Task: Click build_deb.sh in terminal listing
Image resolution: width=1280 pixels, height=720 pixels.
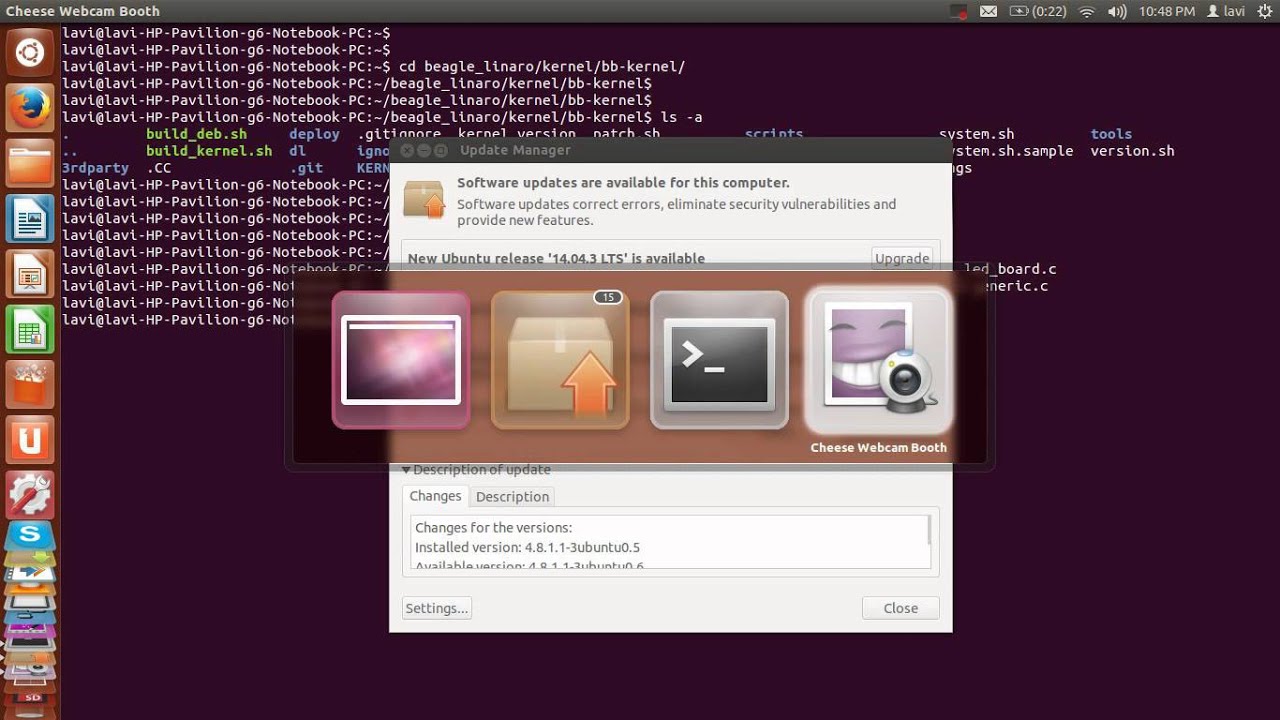Action: 196,134
